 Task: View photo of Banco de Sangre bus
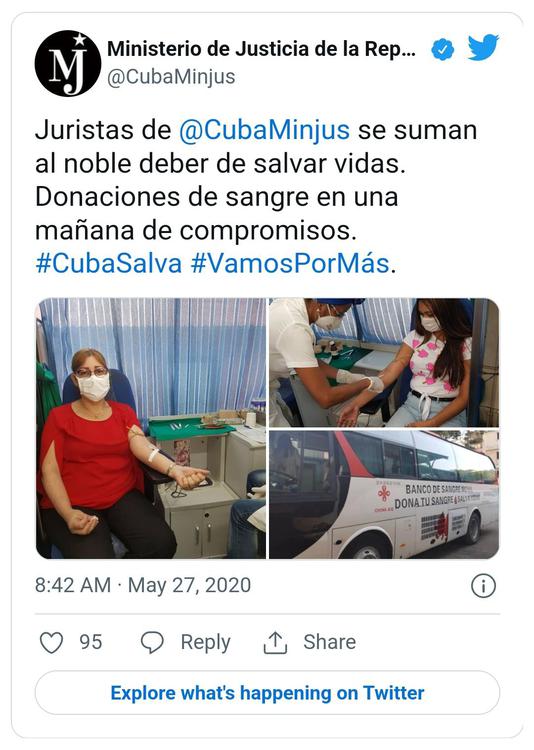click(x=384, y=495)
